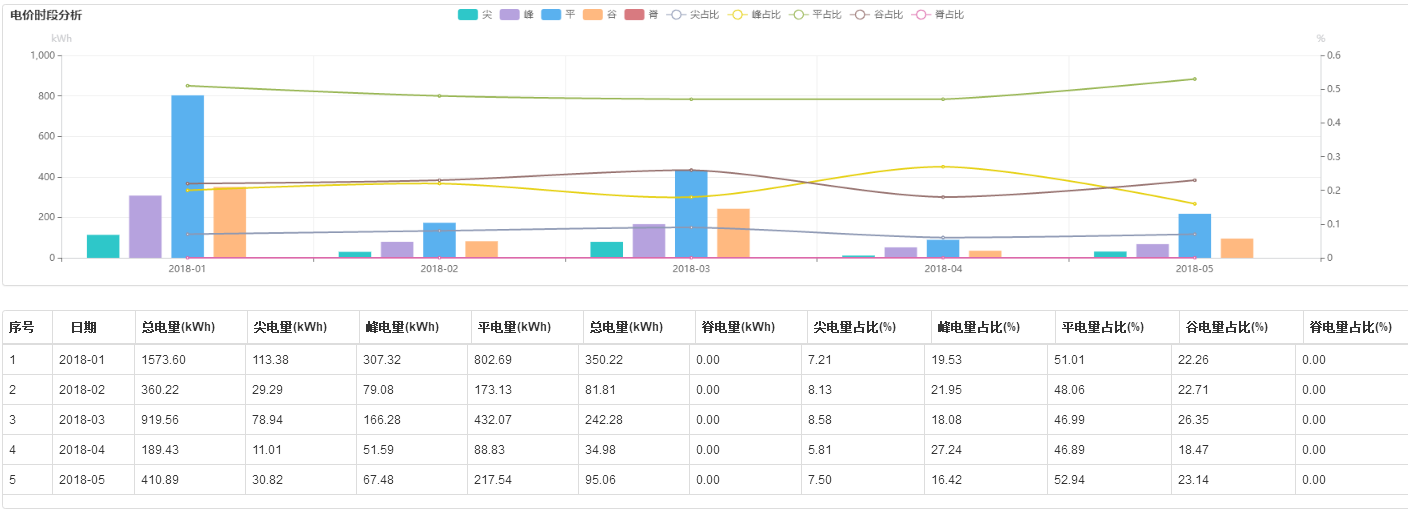Click the blue 平 bar for 2018-03

(691, 214)
